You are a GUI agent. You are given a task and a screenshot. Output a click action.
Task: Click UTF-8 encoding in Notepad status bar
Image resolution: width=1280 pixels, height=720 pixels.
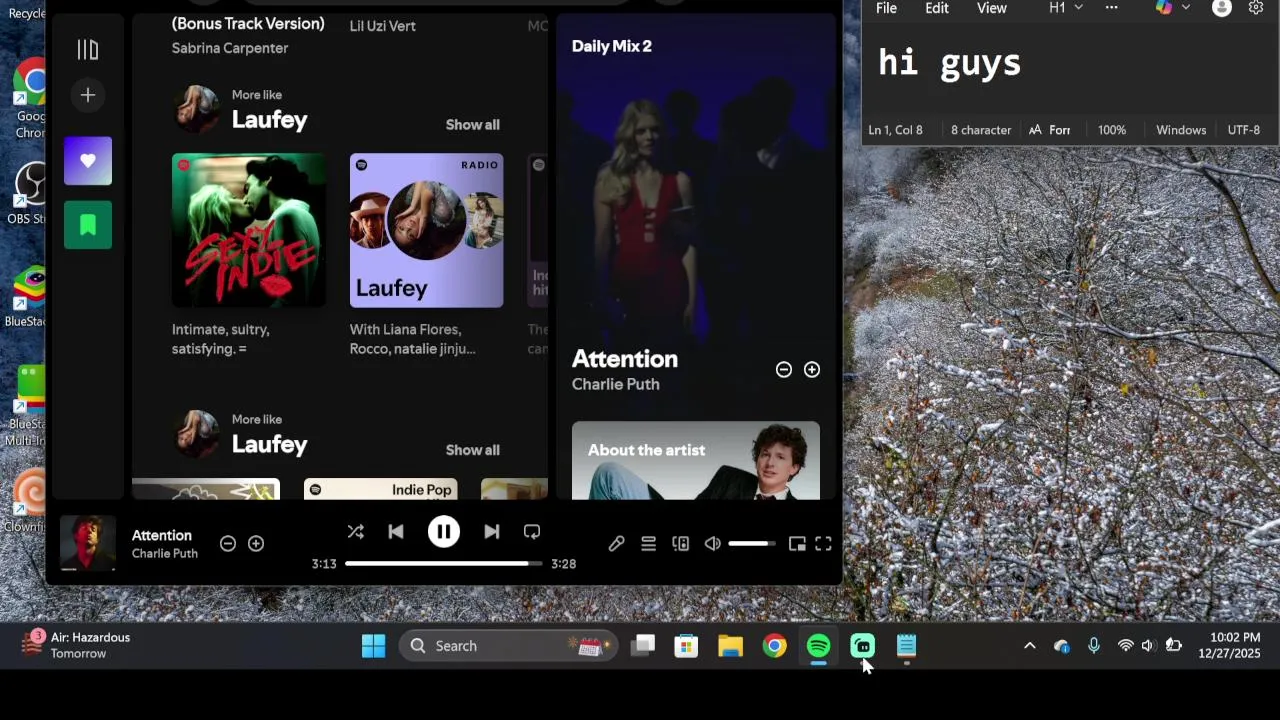1244,130
